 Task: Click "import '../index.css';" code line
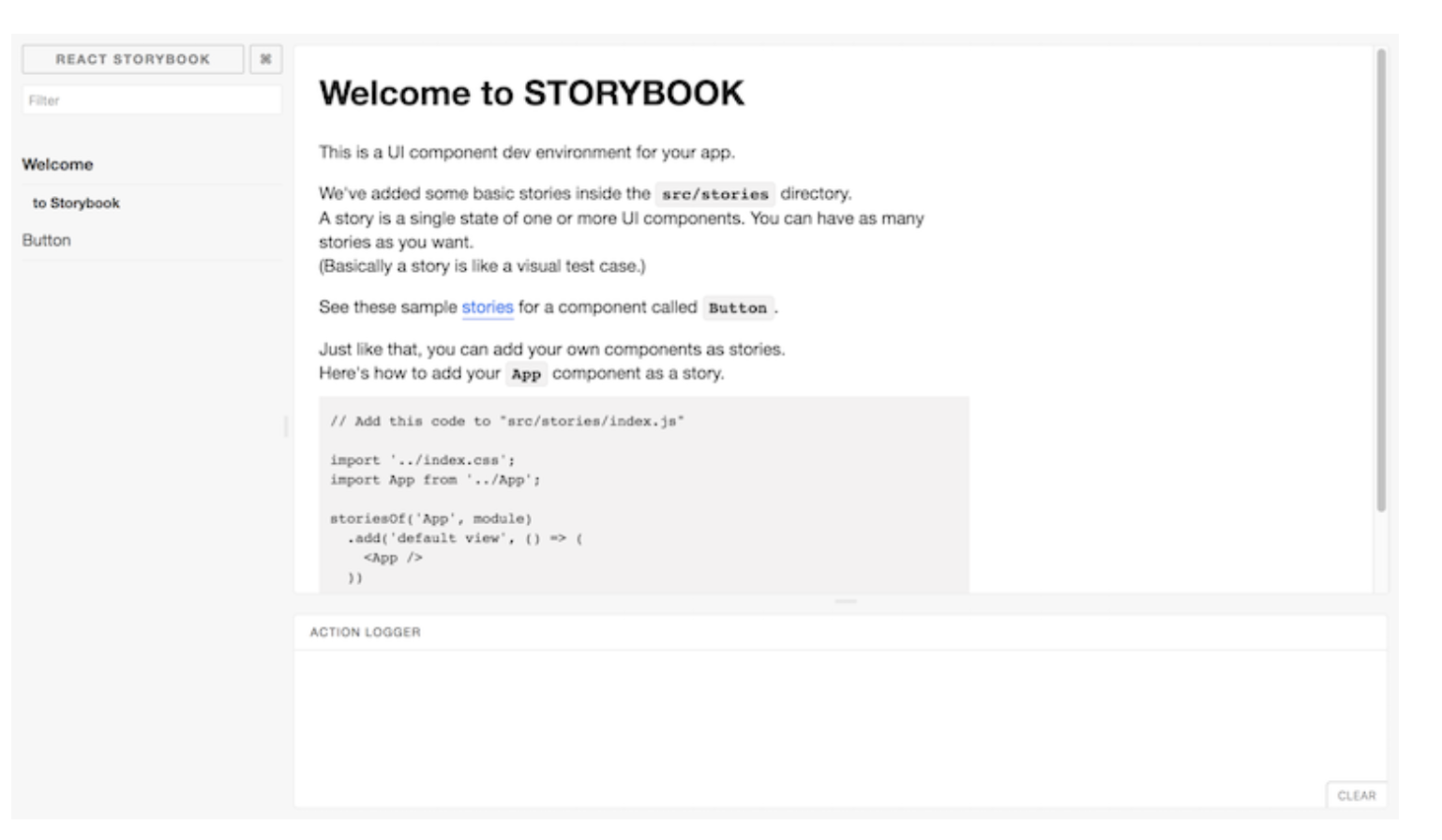tap(422, 459)
